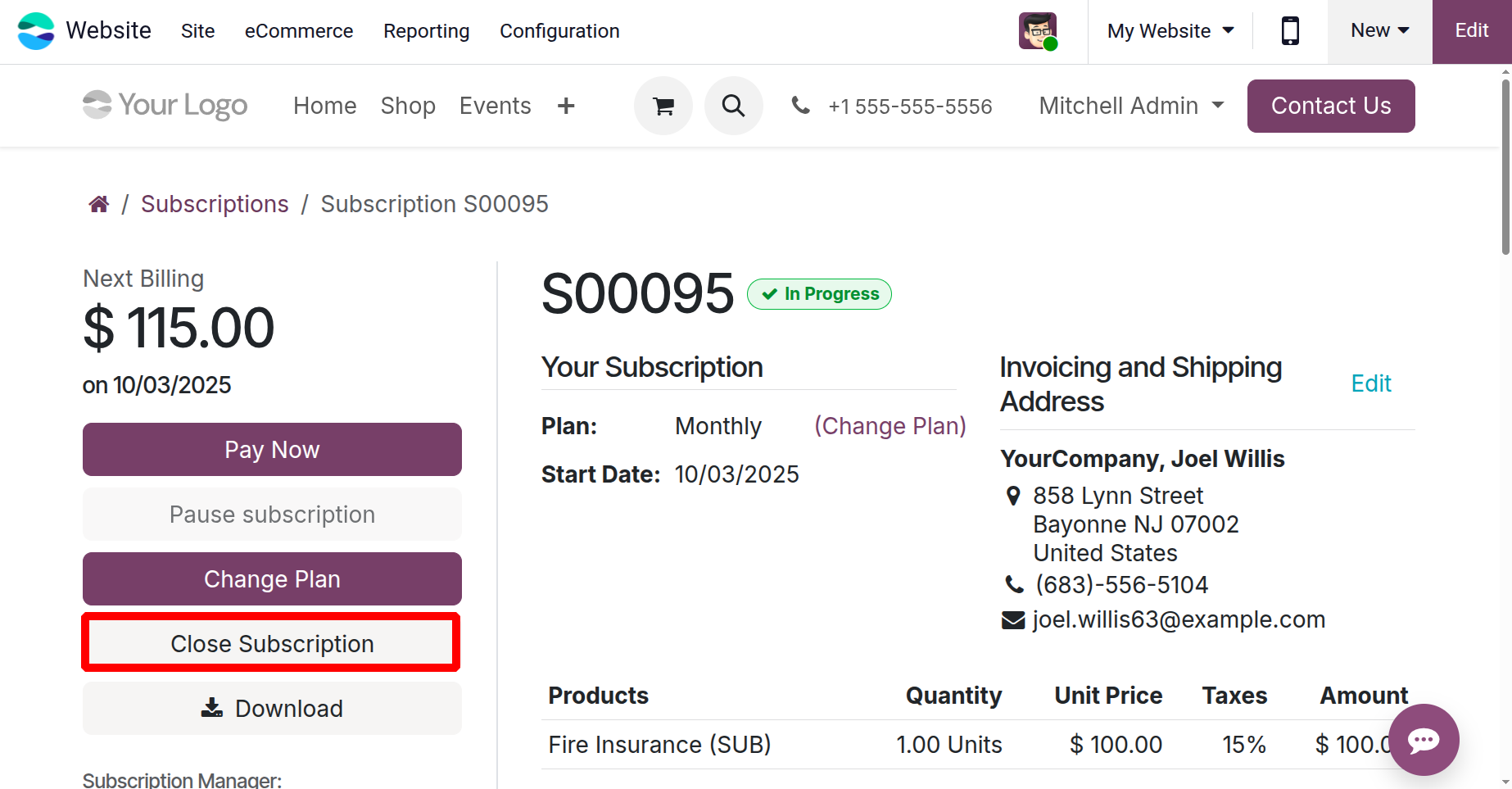
Task: Open the website search magnifier
Action: [733, 106]
